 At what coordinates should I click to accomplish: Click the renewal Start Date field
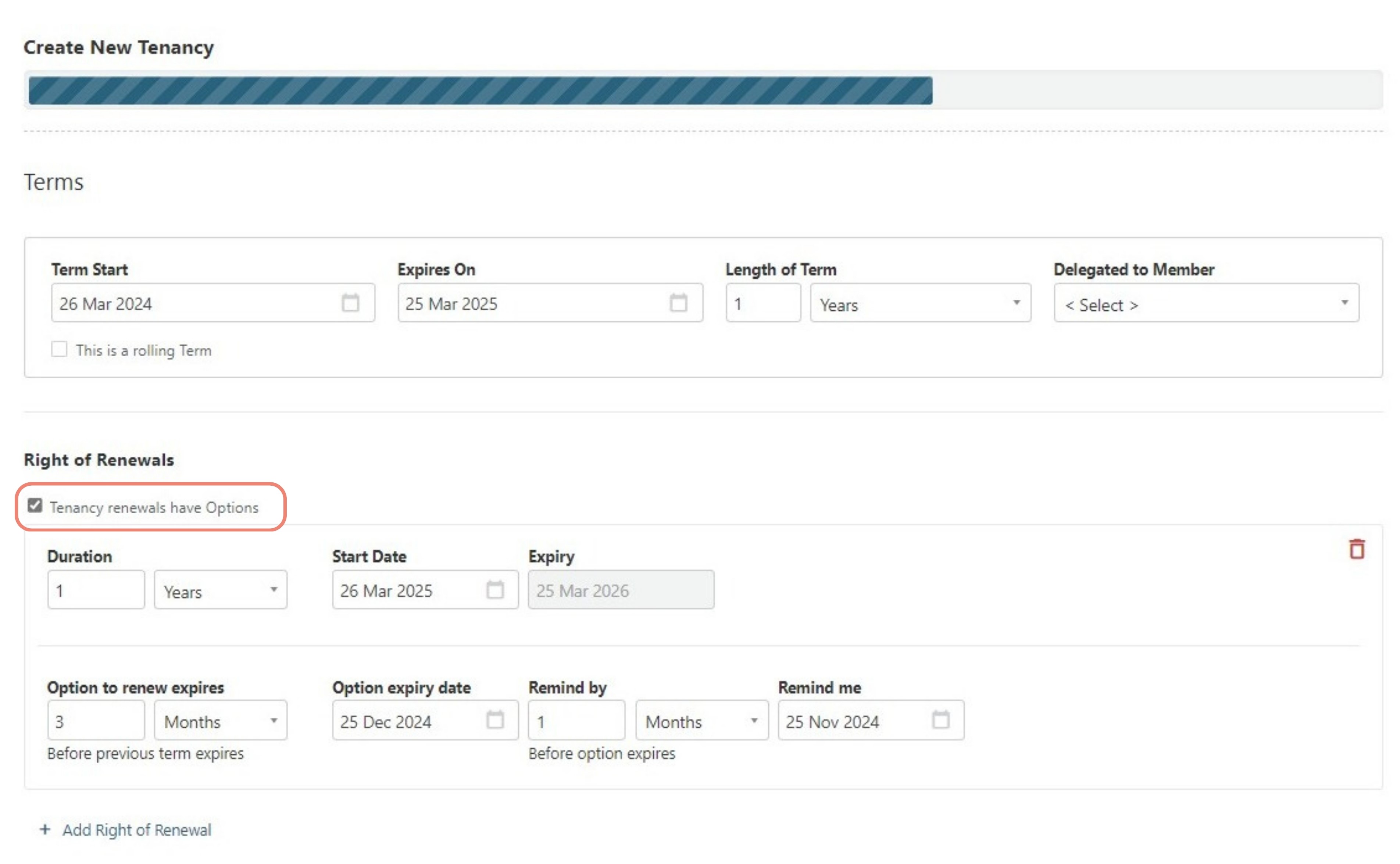coord(425,590)
